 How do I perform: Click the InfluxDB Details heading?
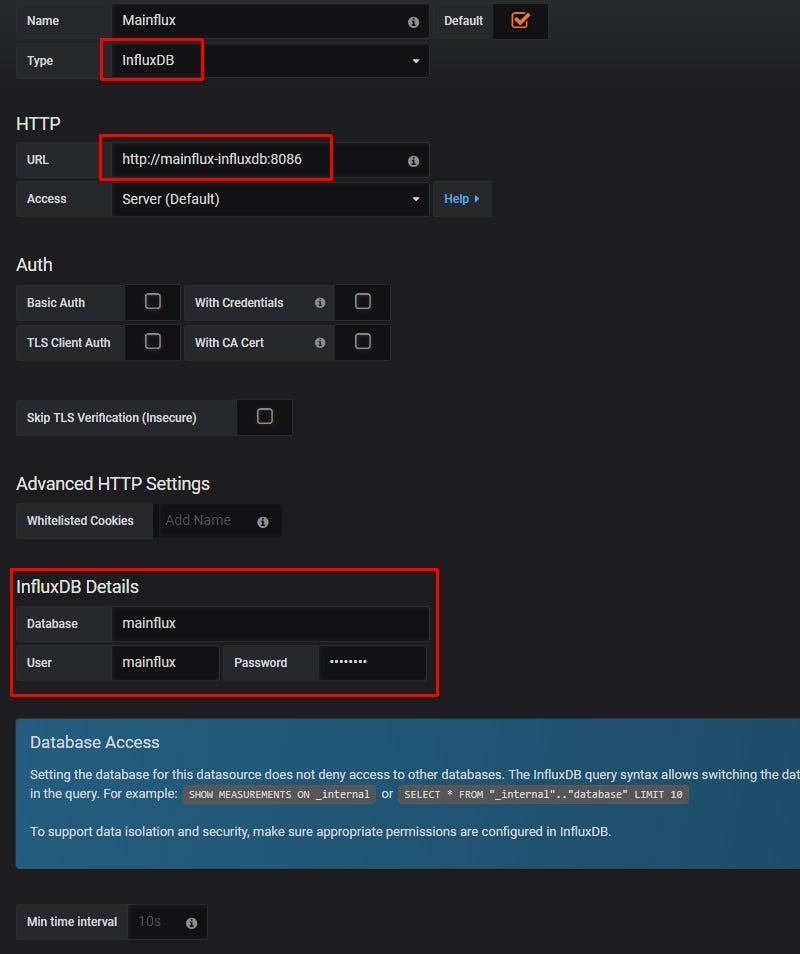[x=77, y=587]
